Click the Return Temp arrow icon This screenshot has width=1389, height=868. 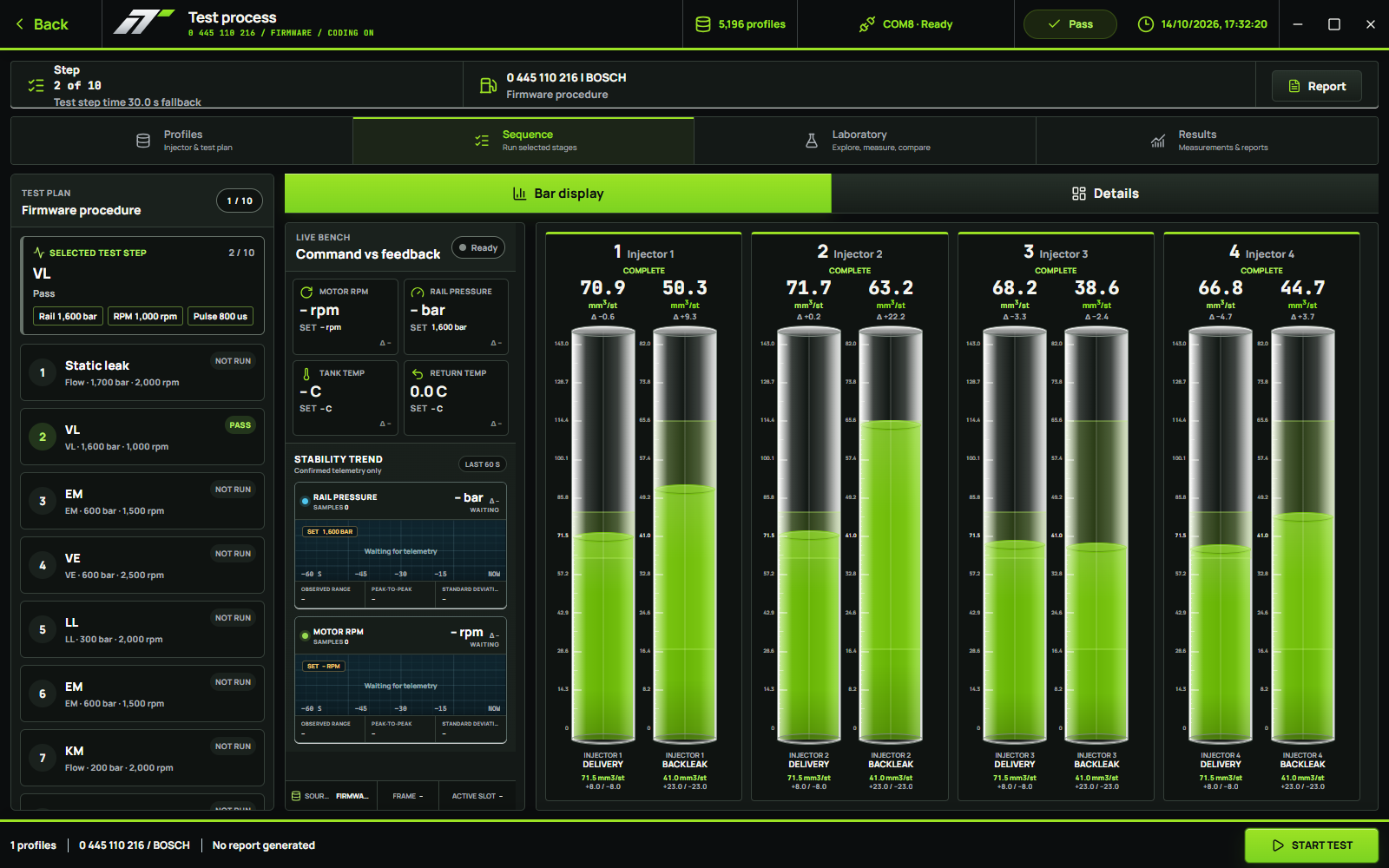pyautogui.click(x=418, y=373)
